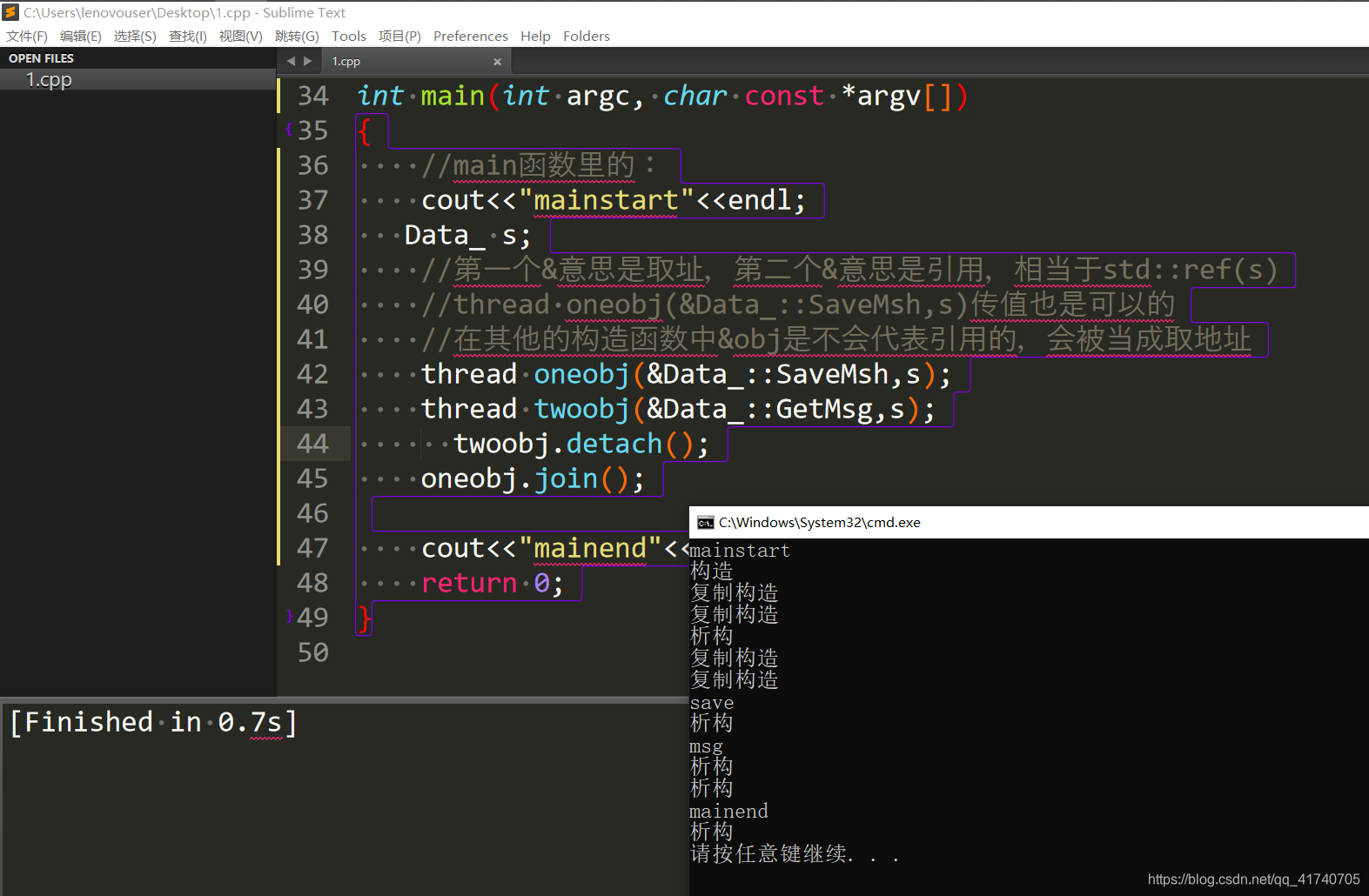
Task: Click the "mainend" string on line 47
Action: [x=590, y=548]
